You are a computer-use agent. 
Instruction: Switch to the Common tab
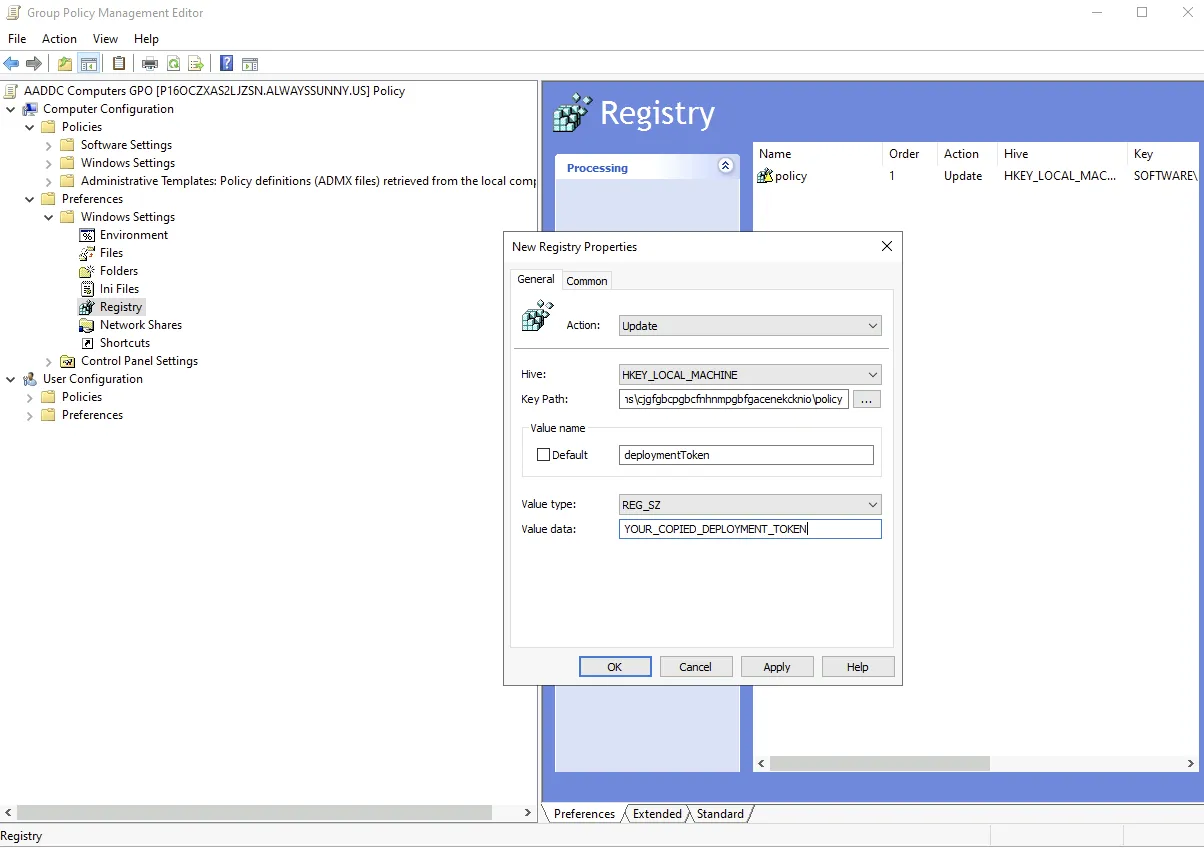pos(587,281)
